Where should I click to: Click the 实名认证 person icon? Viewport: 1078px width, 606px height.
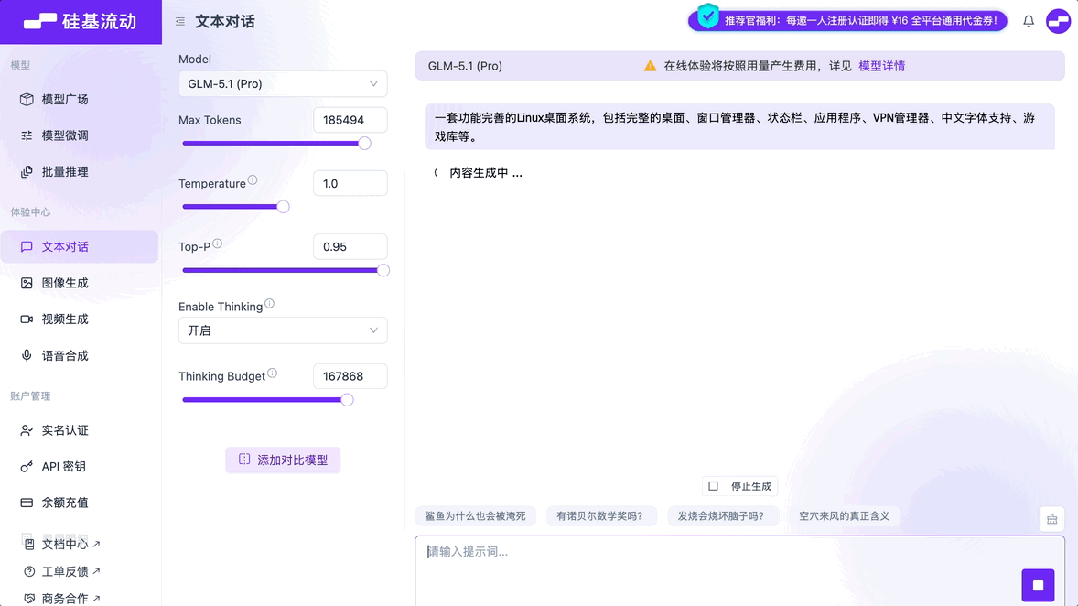26,431
